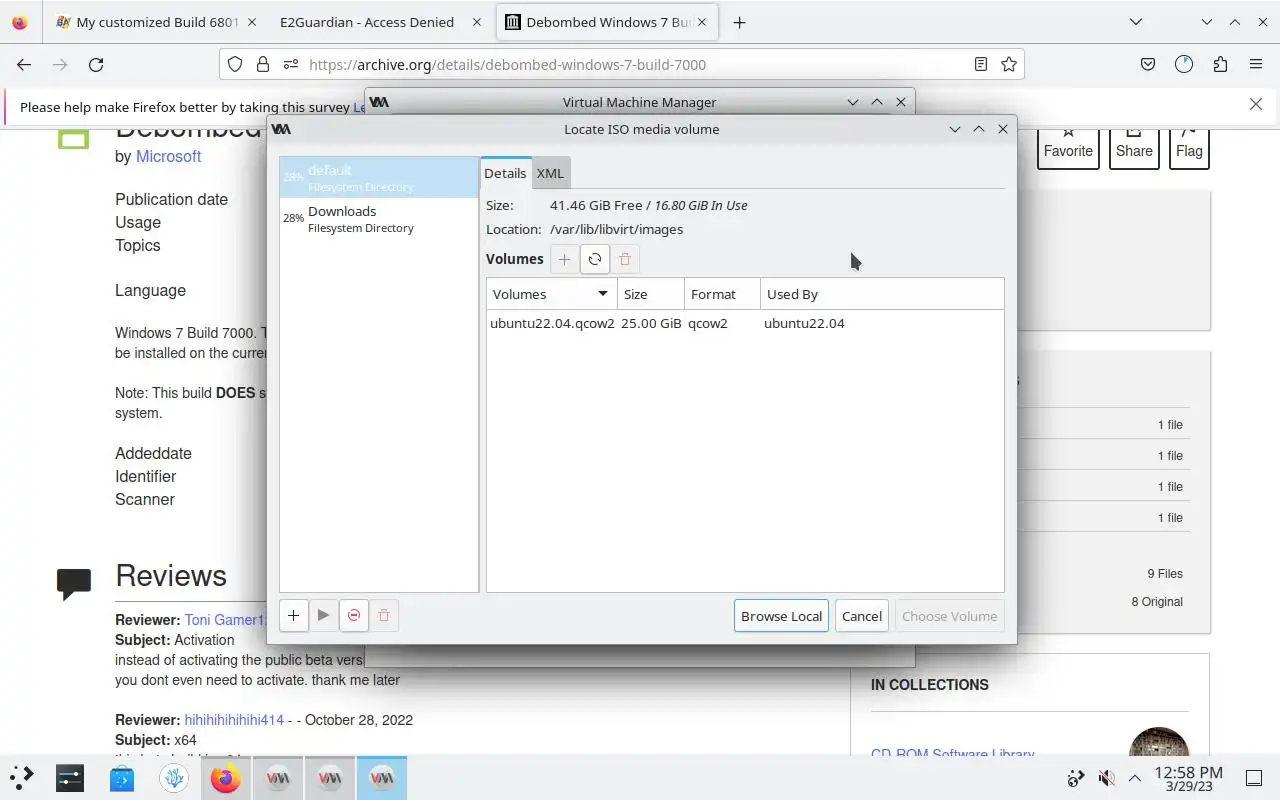Open Firefox account icon in toolbar
Image resolution: width=1280 pixels, height=800 pixels.
coord(1184,64)
